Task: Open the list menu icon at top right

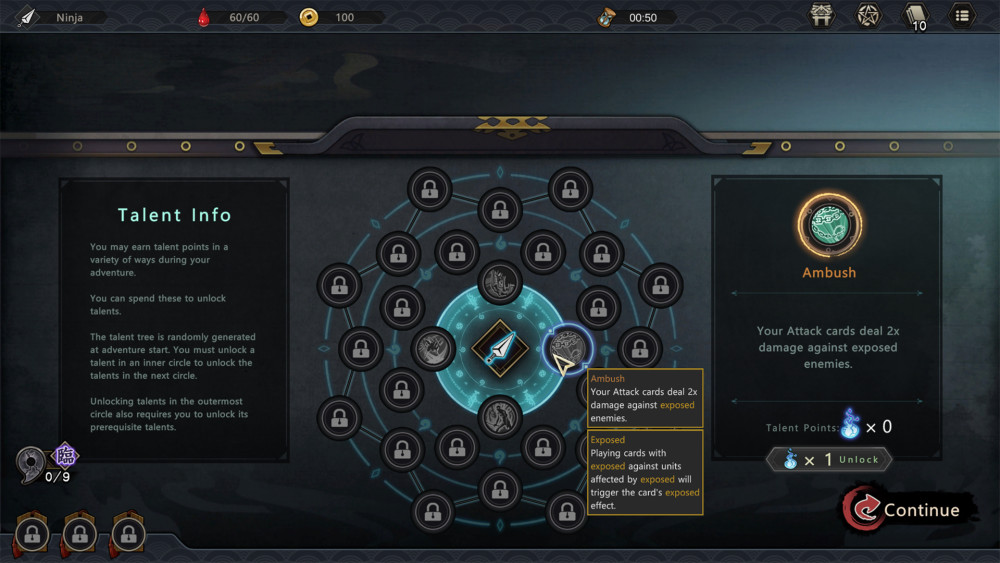Action: (x=962, y=15)
